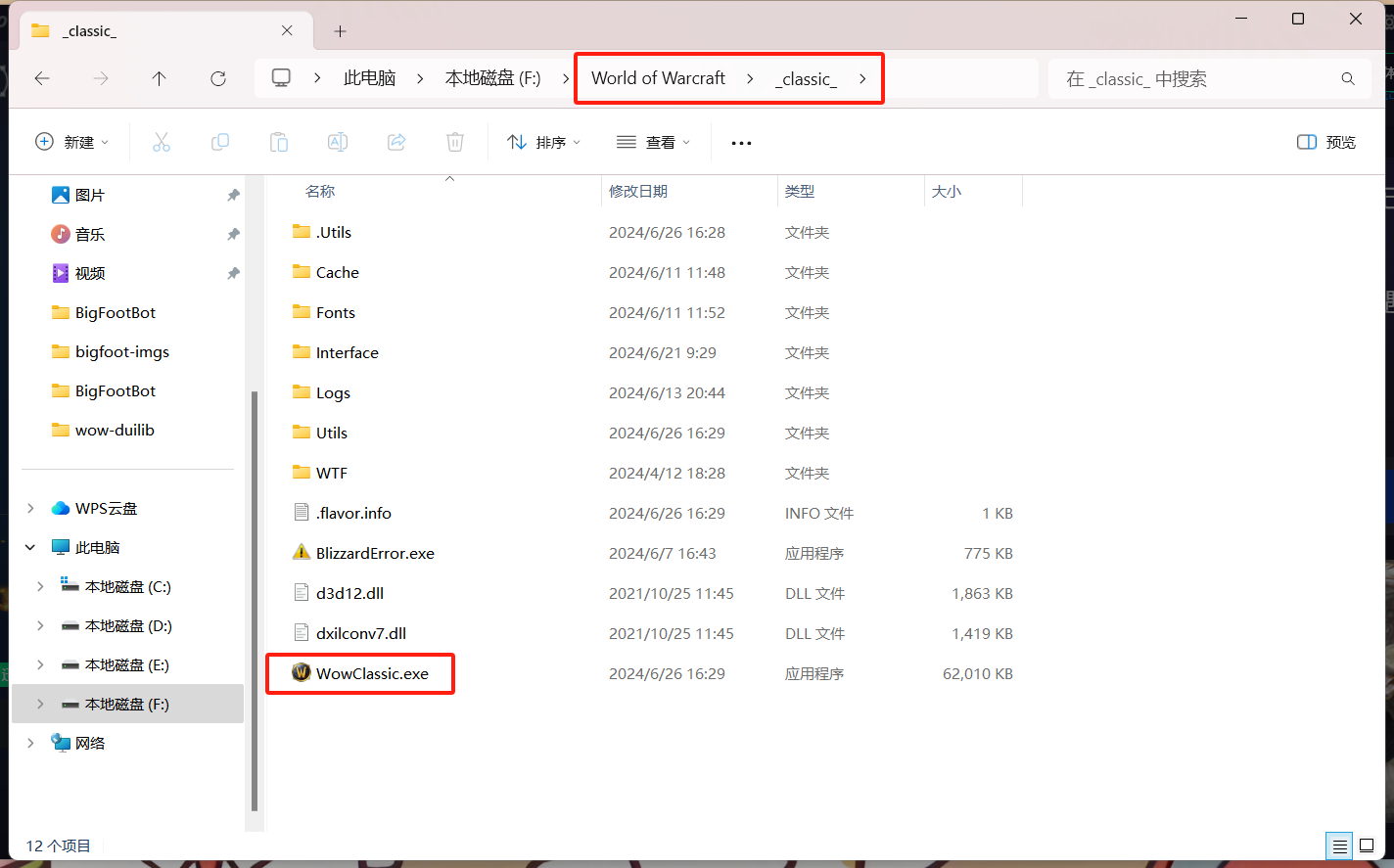The width and height of the screenshot is (1394, 868).
Task: Select the .Utils folder icon
Action: pos(302,232)
